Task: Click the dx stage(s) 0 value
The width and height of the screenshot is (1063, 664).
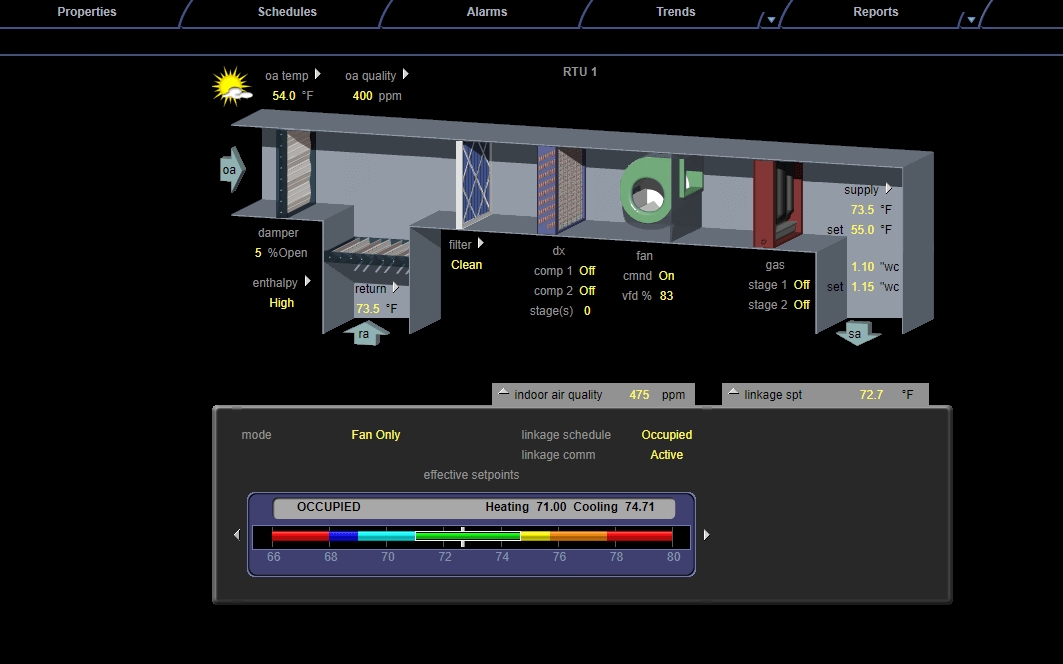Action: coord(587,311)
